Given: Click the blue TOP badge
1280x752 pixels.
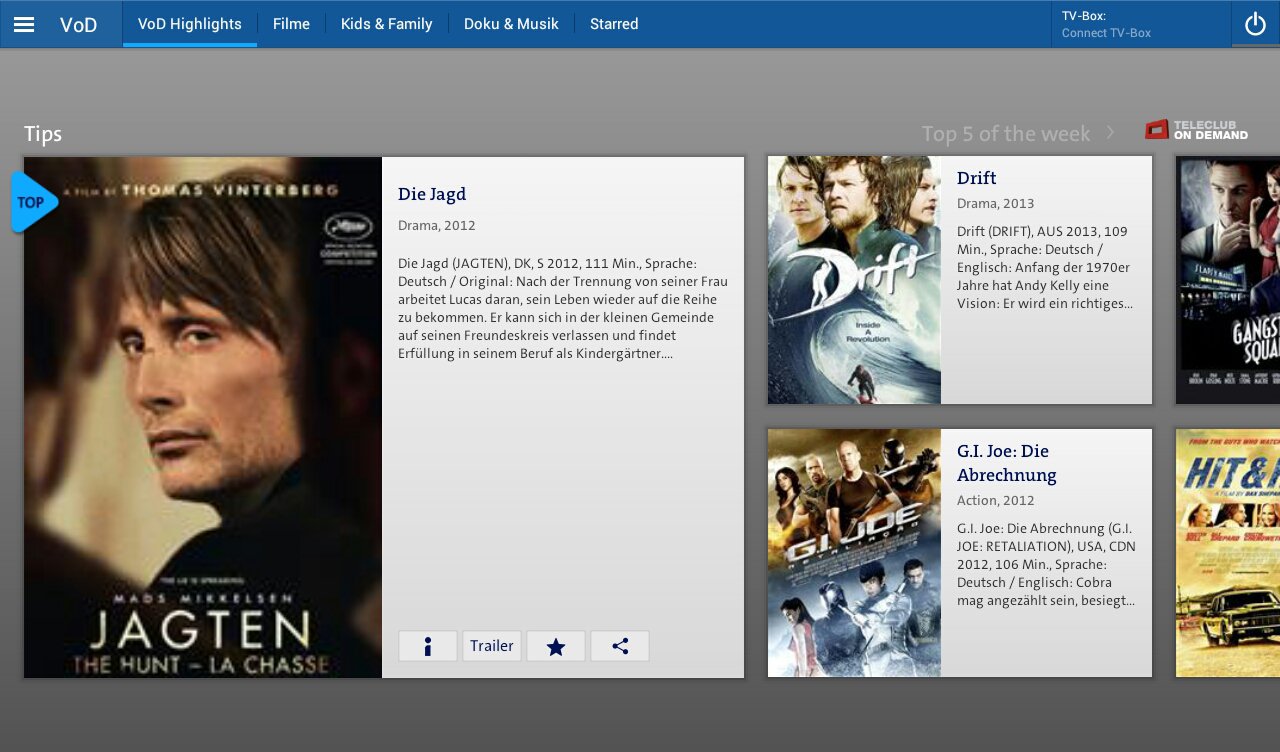Looking at the screenshot, I should click(33, 202).
